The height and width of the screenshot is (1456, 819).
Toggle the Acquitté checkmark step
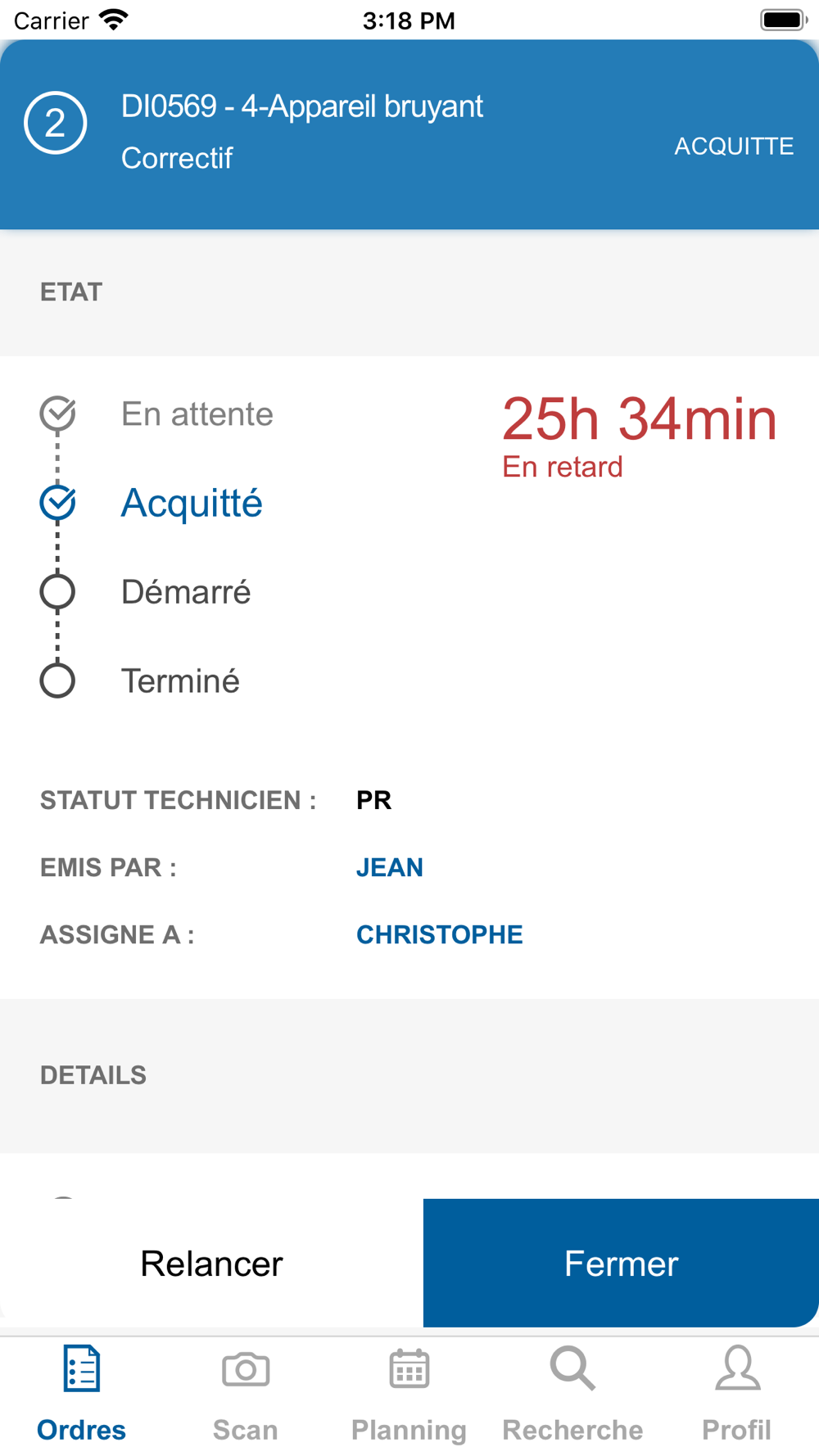pos(57,503)
